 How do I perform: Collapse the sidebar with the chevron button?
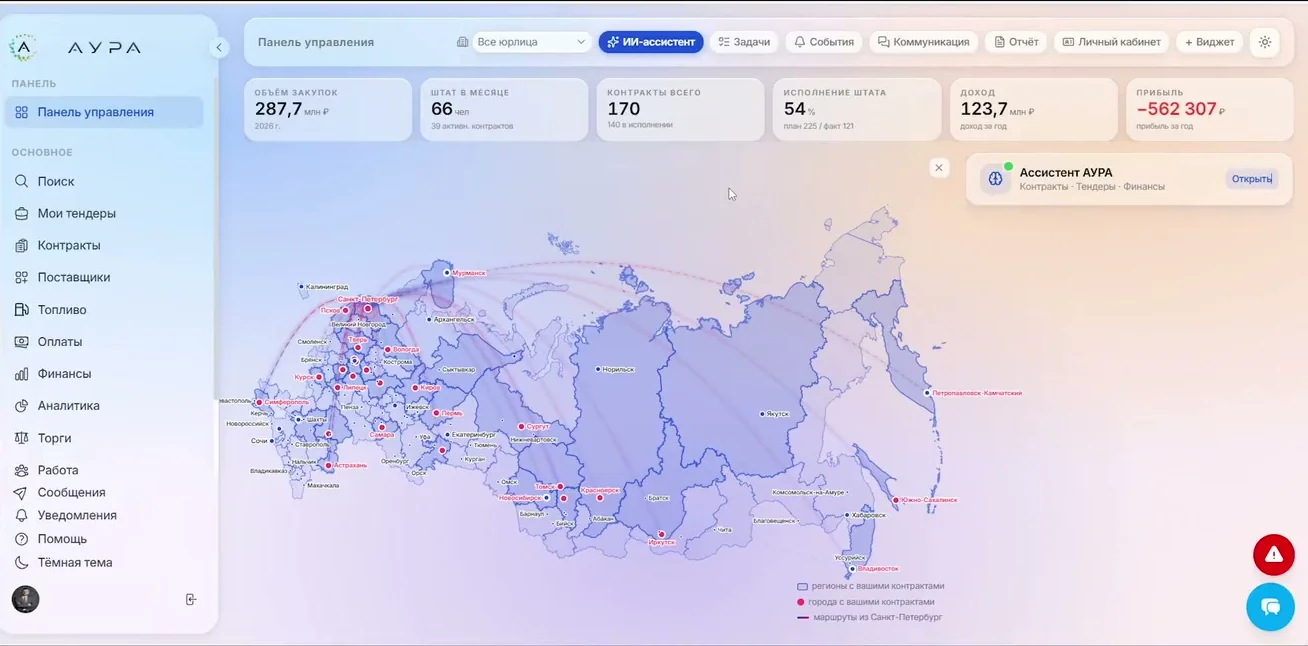click(219, 47)
